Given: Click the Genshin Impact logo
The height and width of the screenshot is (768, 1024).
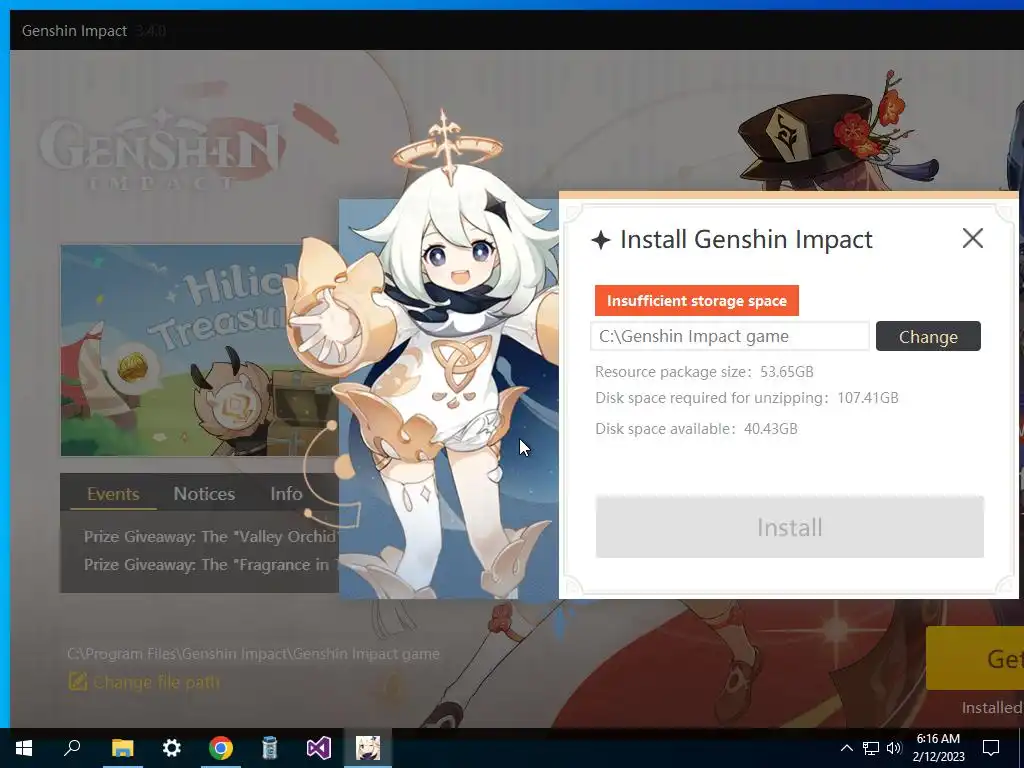Looking at the screenshot, I should [160, 150].
